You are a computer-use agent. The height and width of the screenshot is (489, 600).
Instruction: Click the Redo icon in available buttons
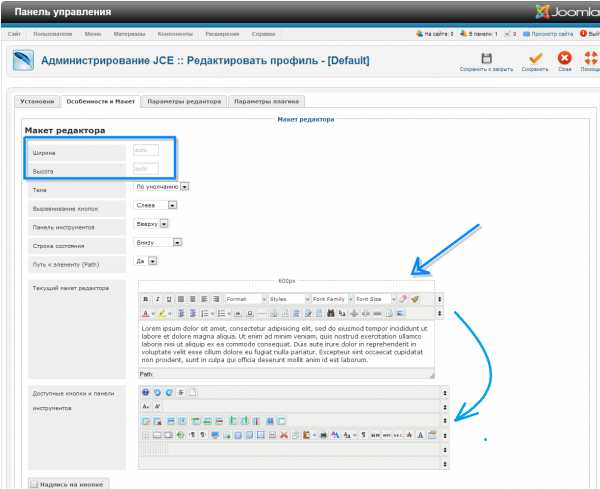point(169,392)
